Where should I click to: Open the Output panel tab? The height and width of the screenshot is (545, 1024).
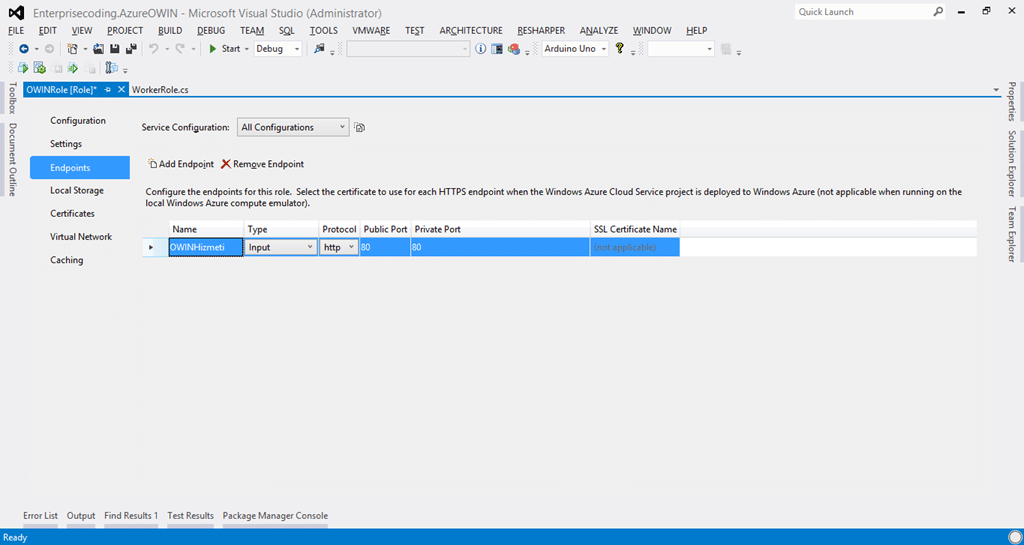tap(81, 516)
